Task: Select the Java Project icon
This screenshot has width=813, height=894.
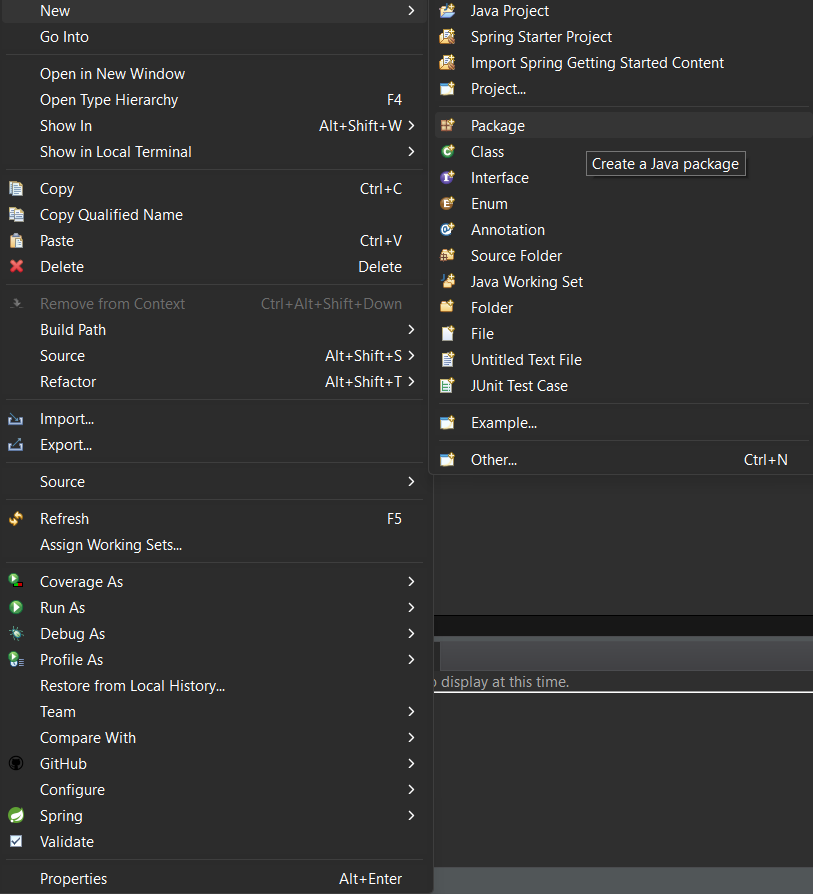Action: click(x=449, y=11)
